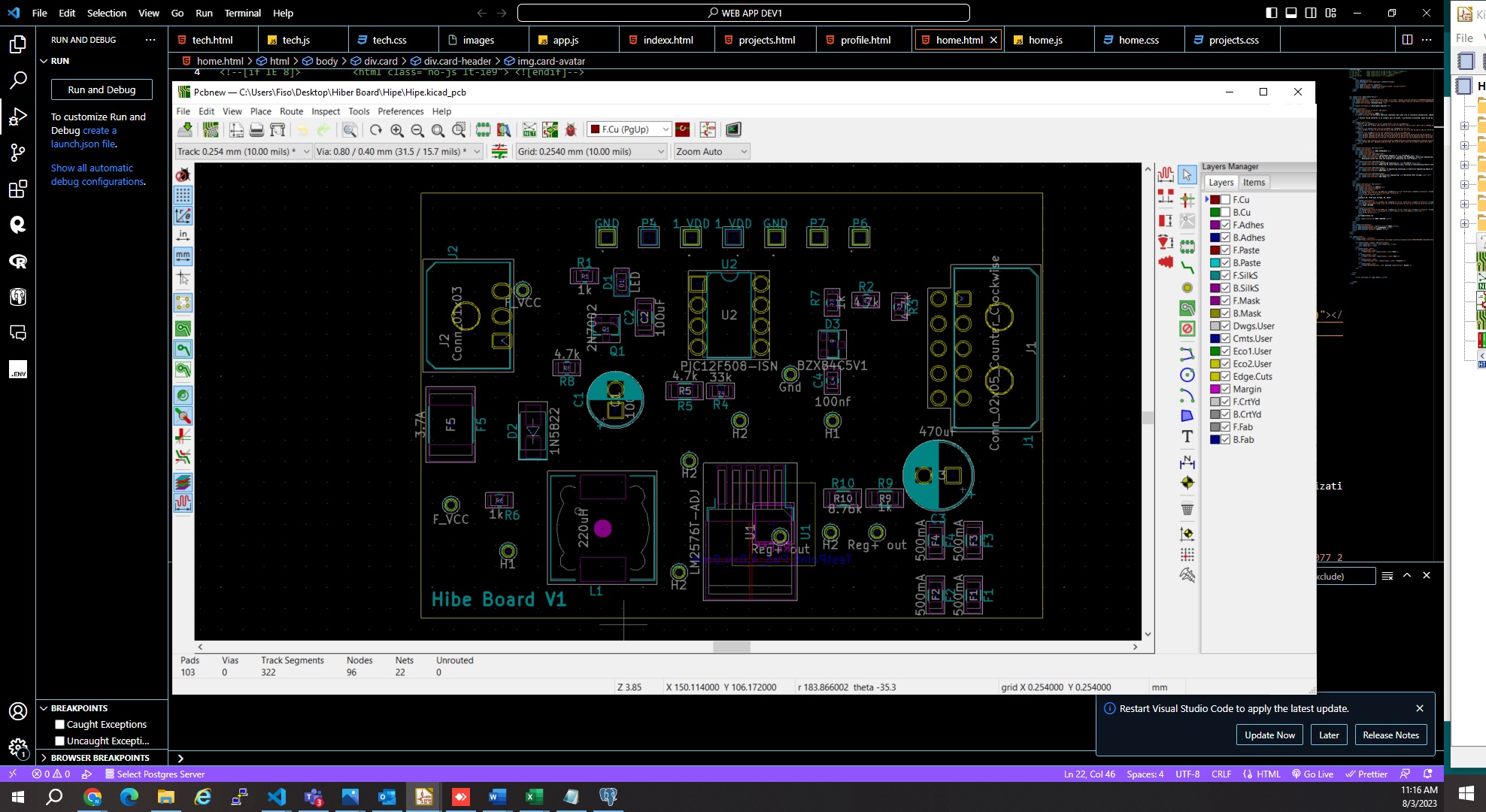Select the Add Keepout Area tool
Viewport: 1486px width, 812px height.
(x=1187, y=329)
